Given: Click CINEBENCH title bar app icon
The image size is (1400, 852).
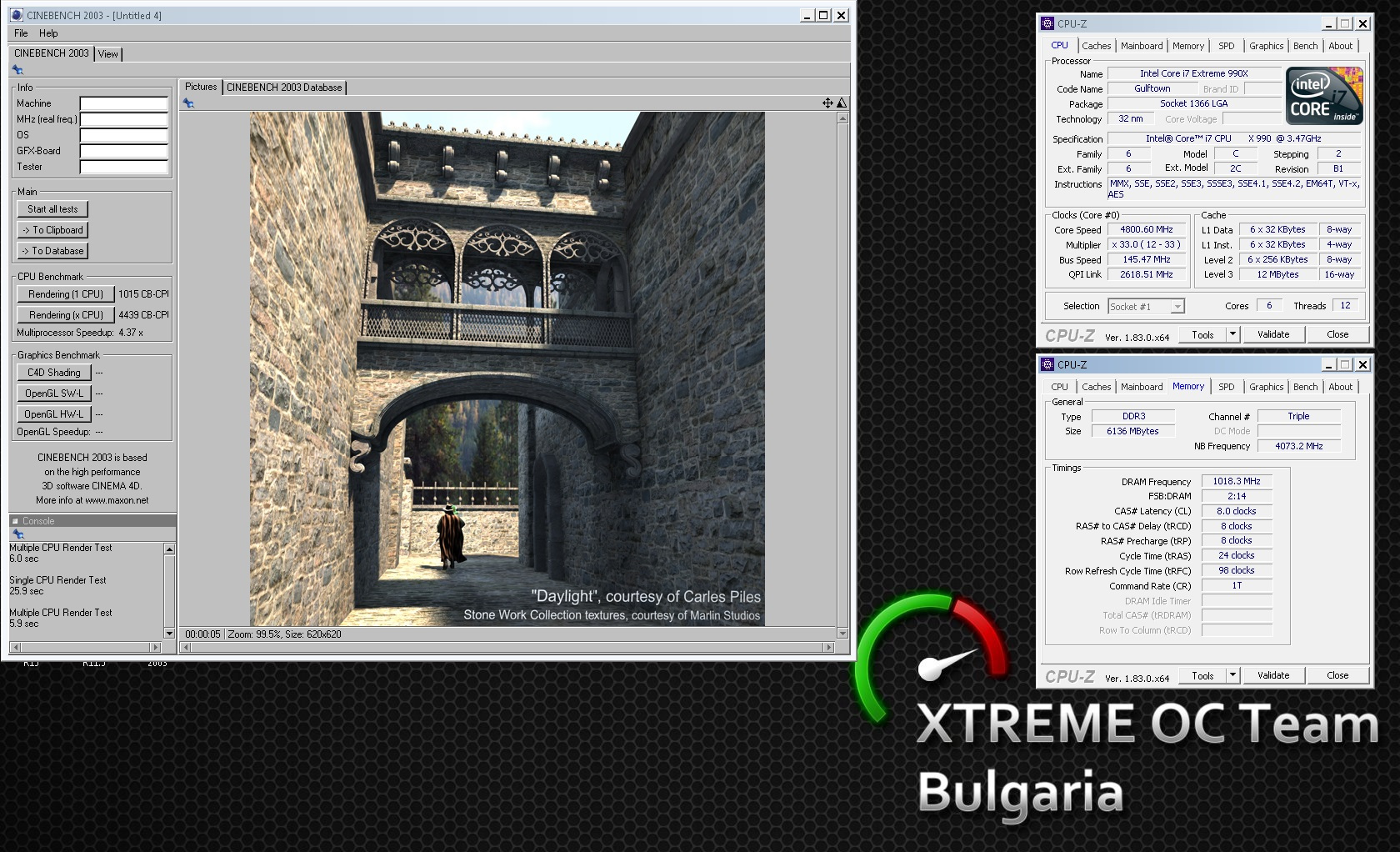Looking at the screenshot, I should pos(16,15).
